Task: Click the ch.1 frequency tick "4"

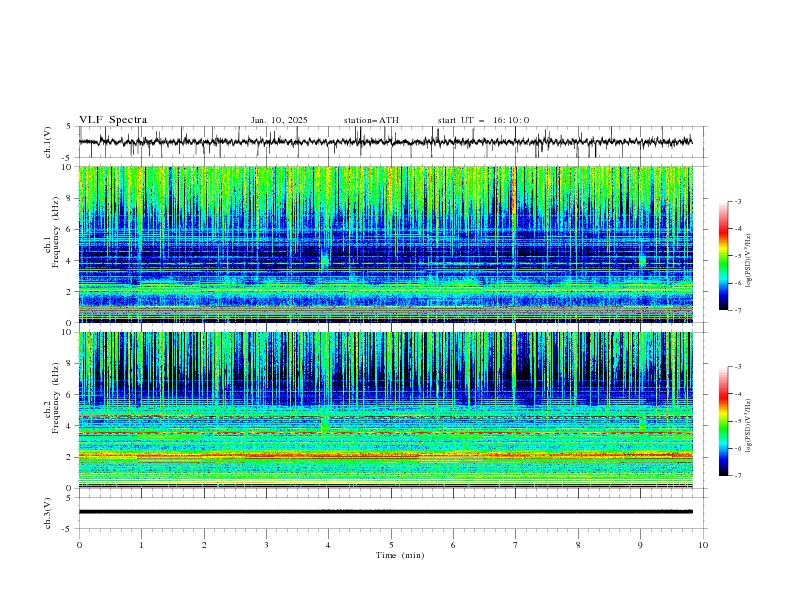Action: click(70, 261)
